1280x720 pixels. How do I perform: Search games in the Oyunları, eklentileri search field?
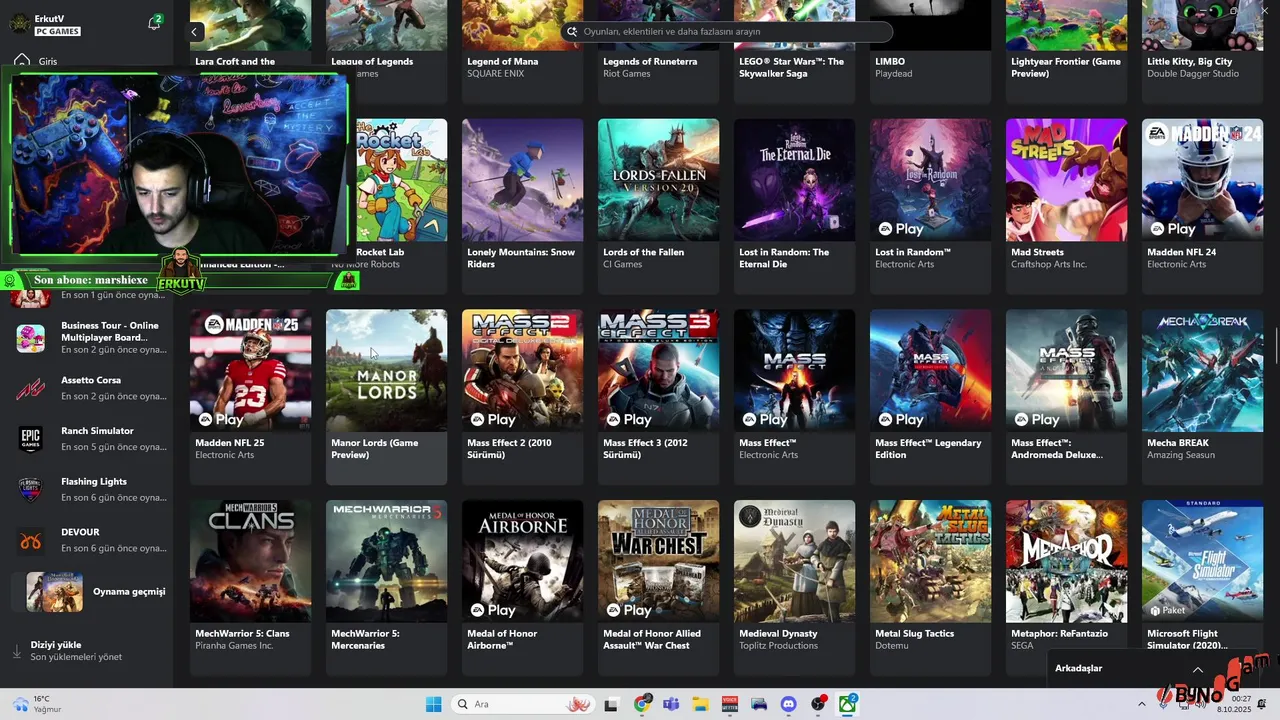tap(727, 32)
